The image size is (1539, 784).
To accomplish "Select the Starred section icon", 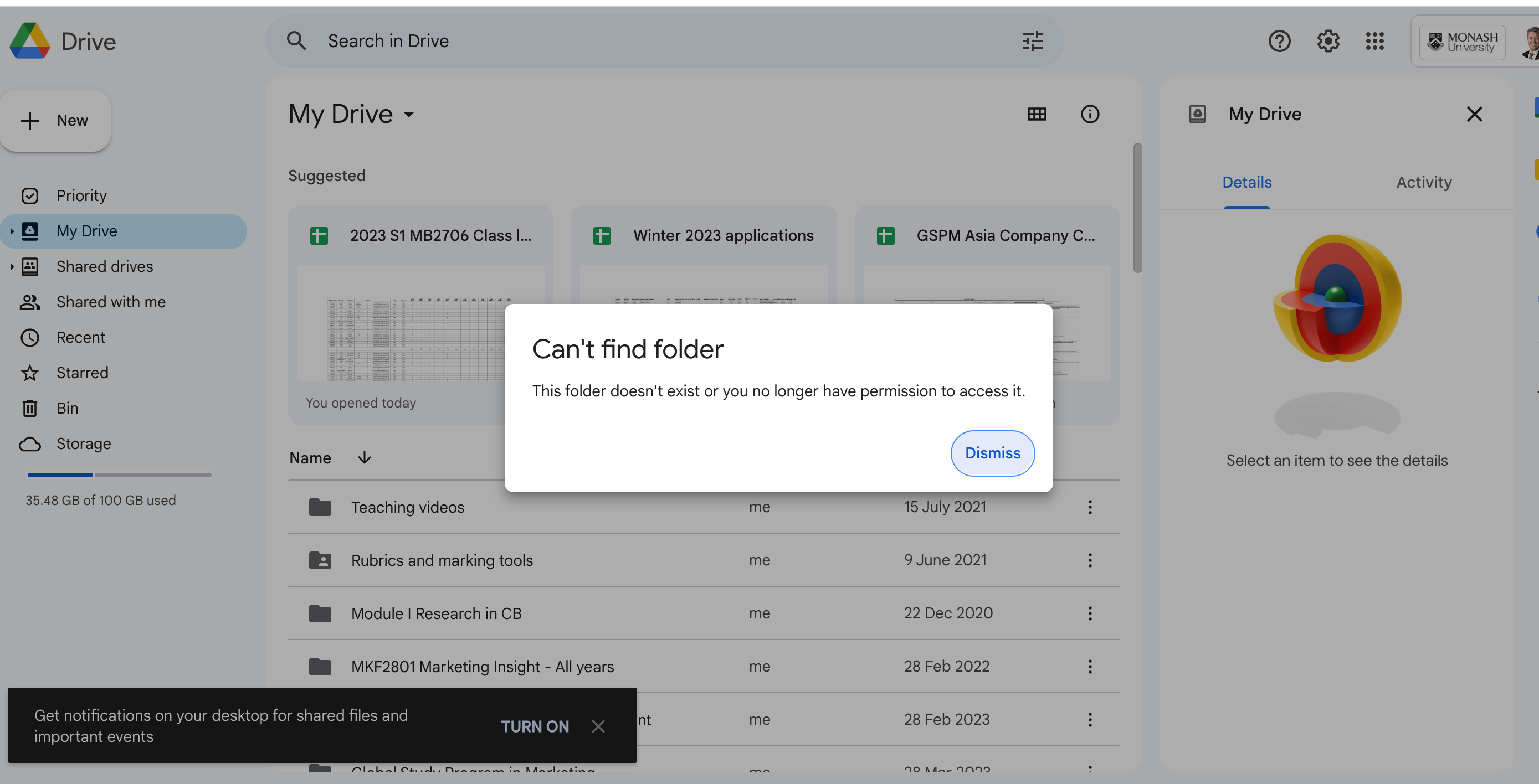I will (30, 373).
